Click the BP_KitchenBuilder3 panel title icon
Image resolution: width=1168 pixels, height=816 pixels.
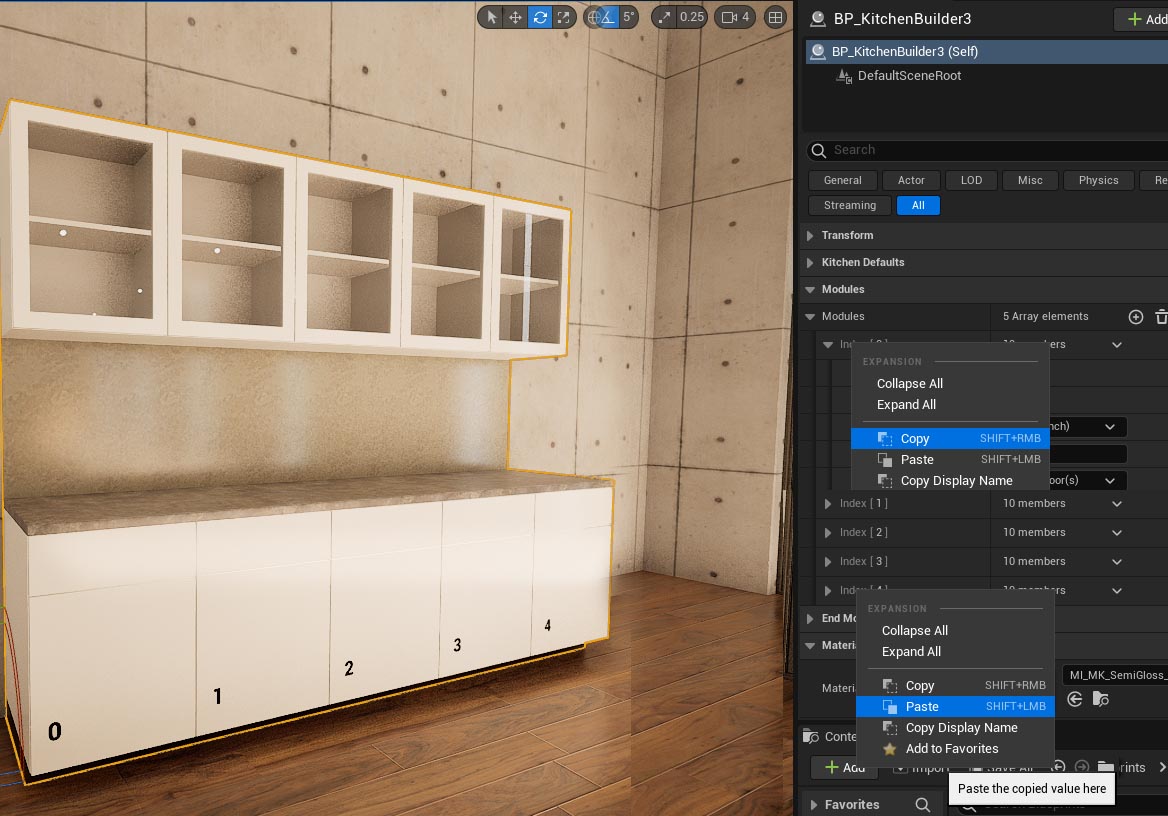818,19
